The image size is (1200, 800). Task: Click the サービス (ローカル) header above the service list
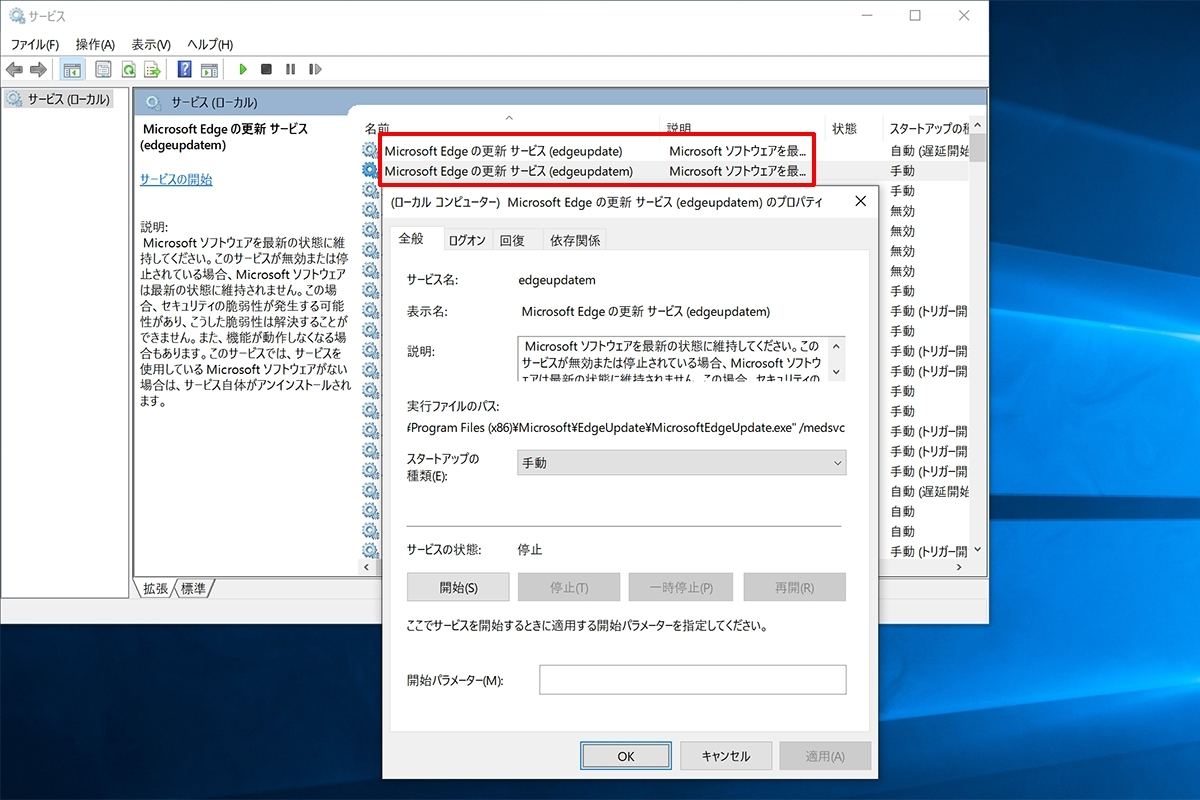coord(214,102)
